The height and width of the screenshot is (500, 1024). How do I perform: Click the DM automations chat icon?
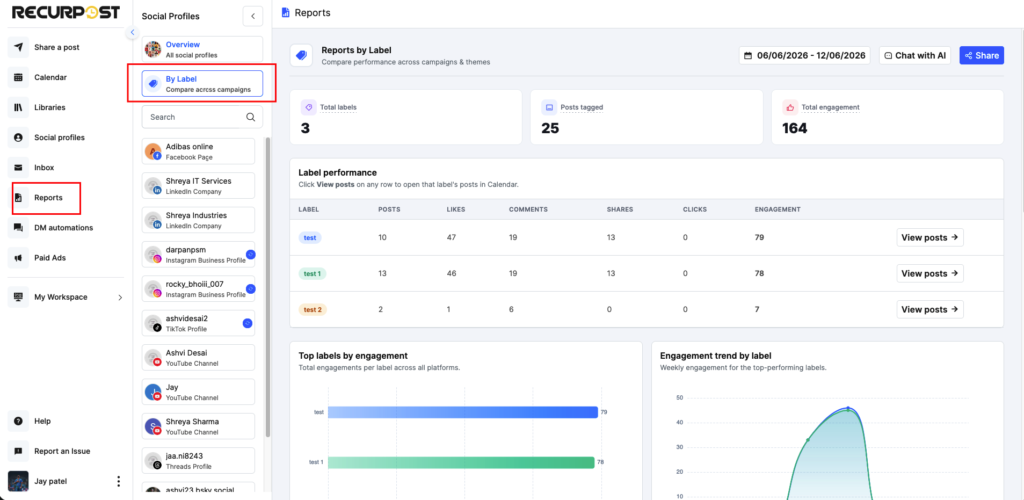click(19, 228)
